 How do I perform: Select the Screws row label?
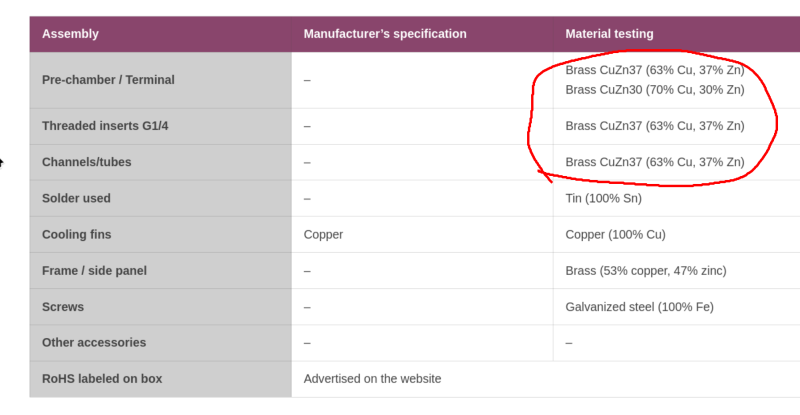63,307
